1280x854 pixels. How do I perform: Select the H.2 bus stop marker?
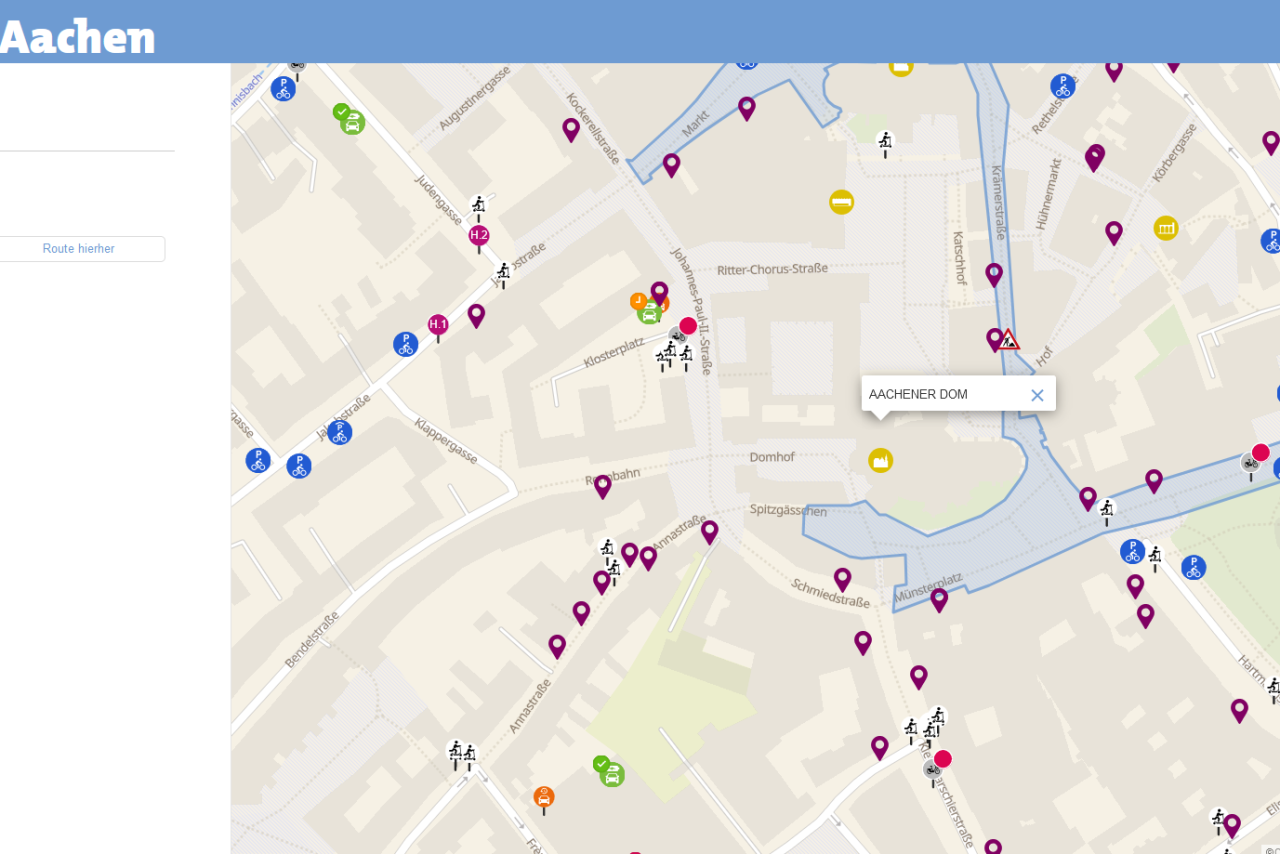[479, 235]
